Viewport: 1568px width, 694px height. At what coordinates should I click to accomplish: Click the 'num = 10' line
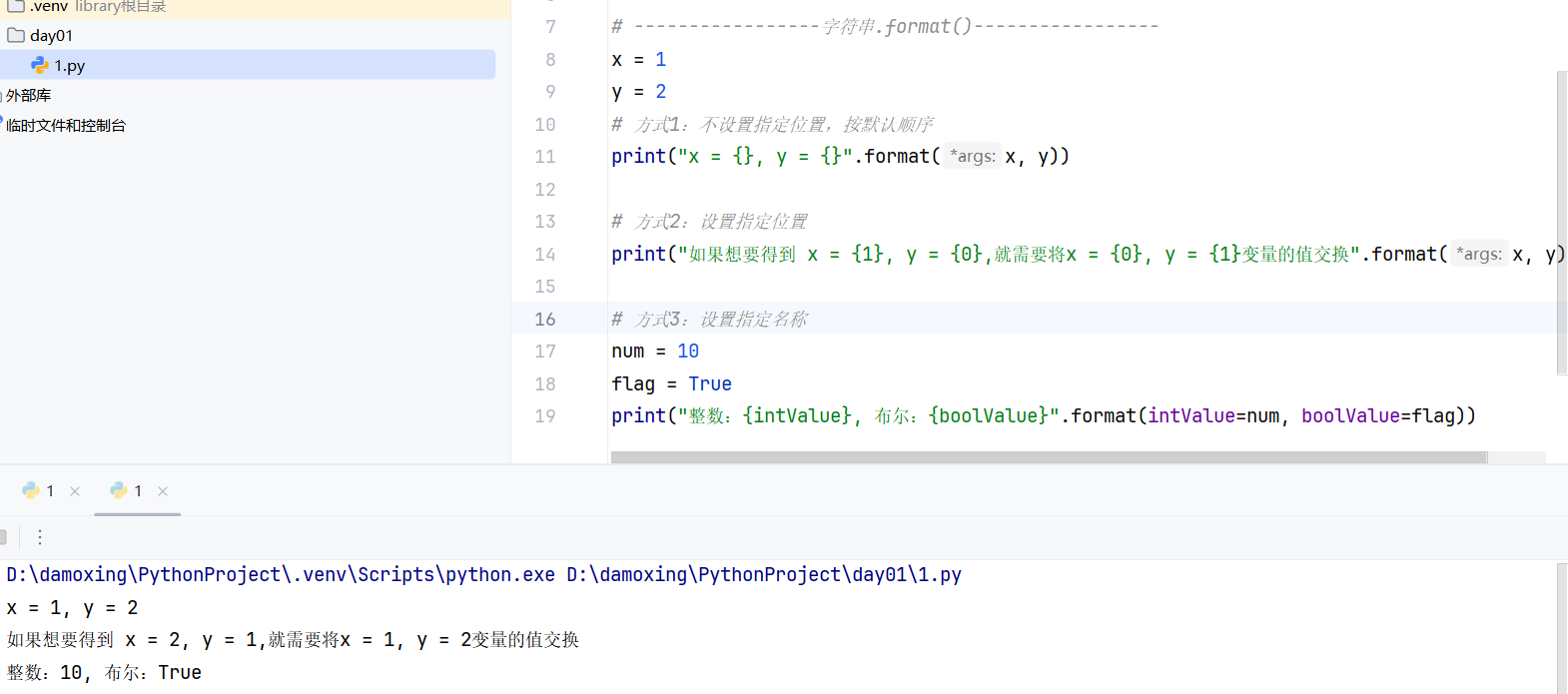pyautogui.click(x=655, y=350)
